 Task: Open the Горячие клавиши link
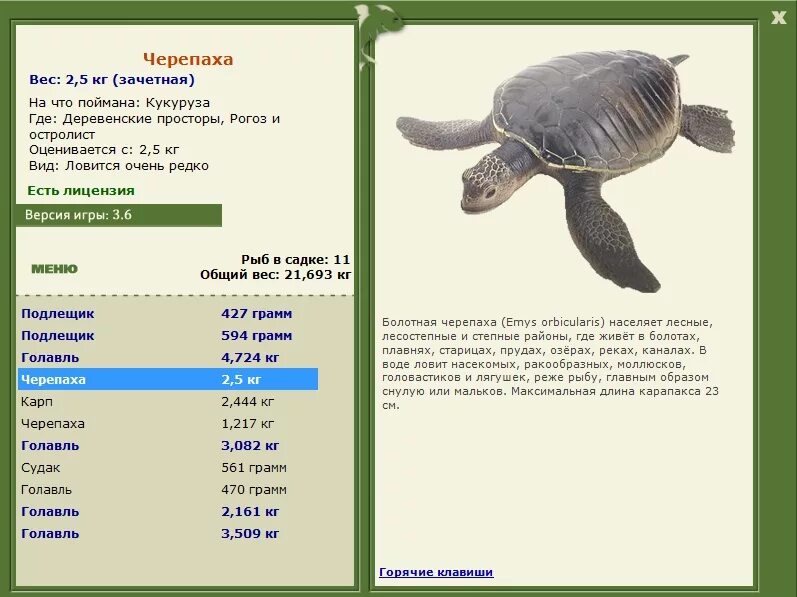coord(436,572)
